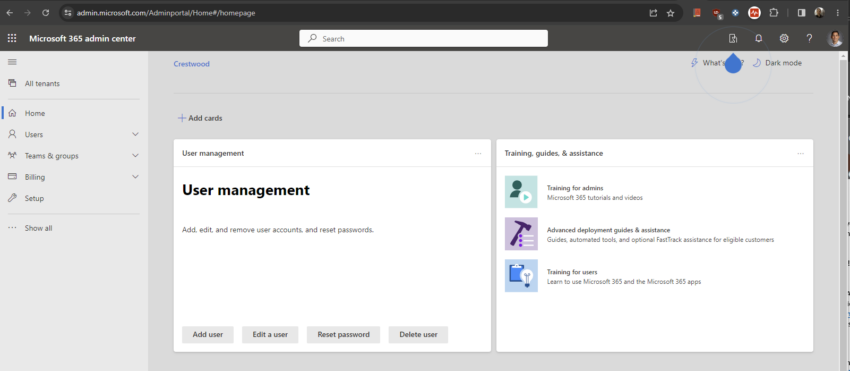Open the settings gear in header
This screenshot has width=850, height=371.
click(x=784, y=39)
